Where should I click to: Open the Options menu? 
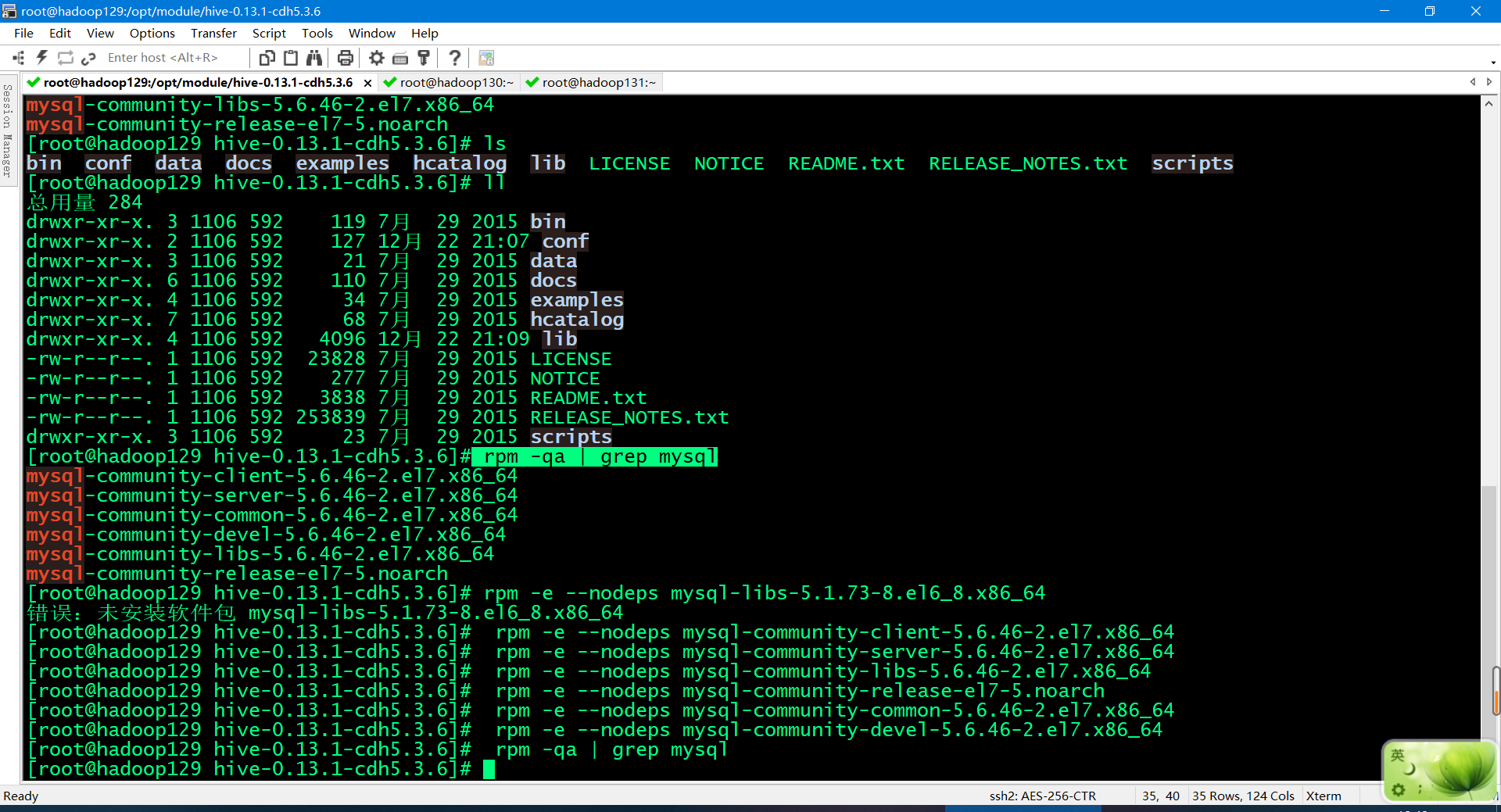(152, 33)
